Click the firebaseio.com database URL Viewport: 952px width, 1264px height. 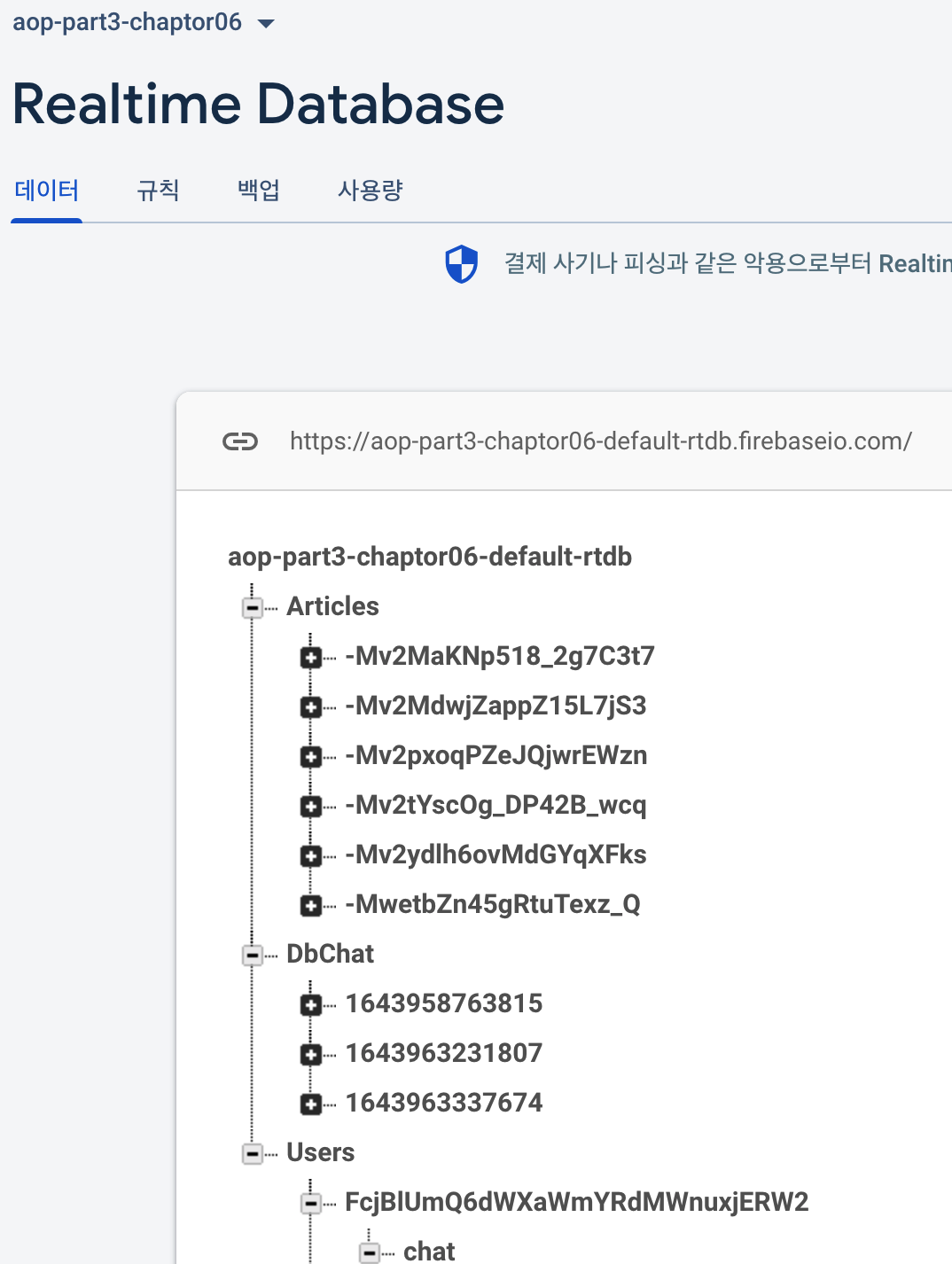click(x=601, y=441)
